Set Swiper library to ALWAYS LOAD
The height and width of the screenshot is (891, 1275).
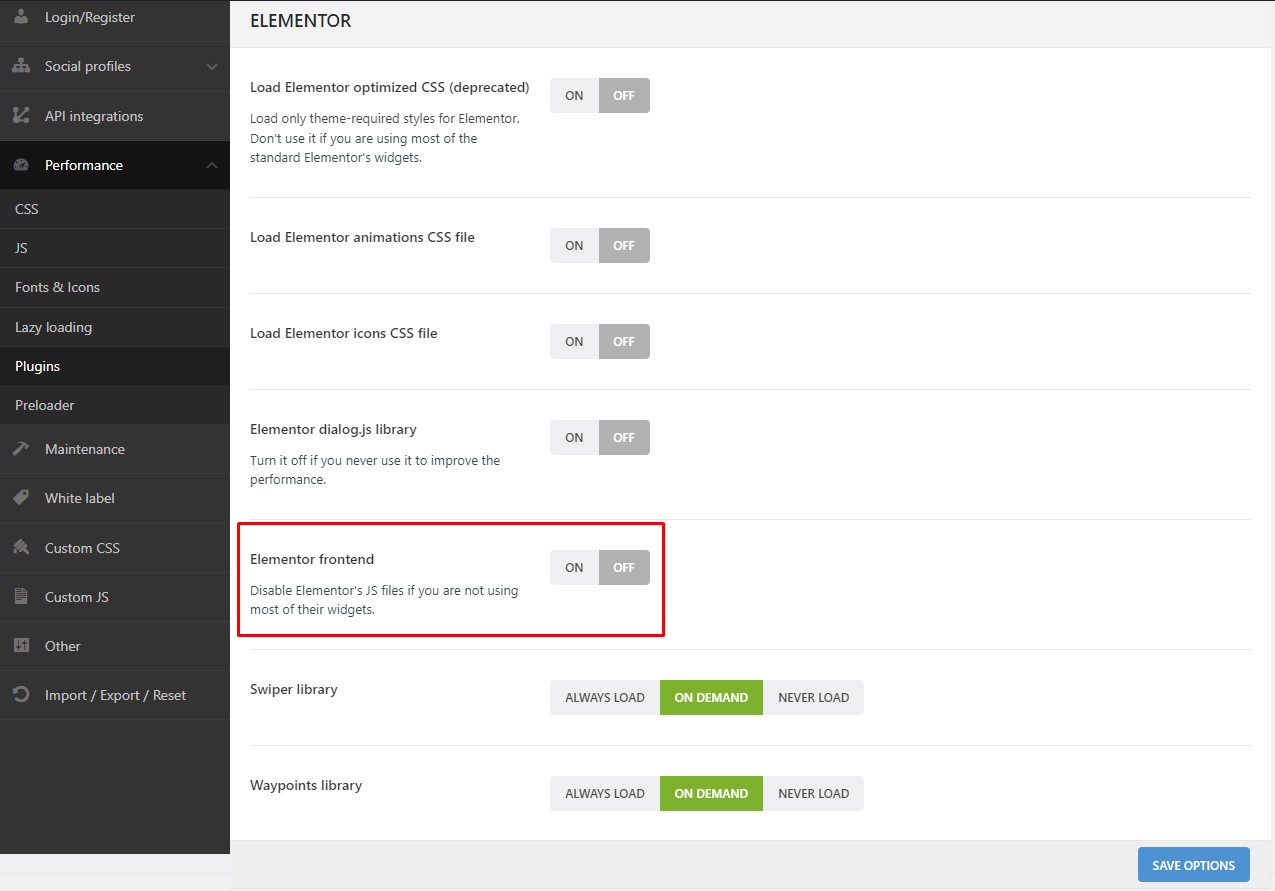(x=605, y=698)
